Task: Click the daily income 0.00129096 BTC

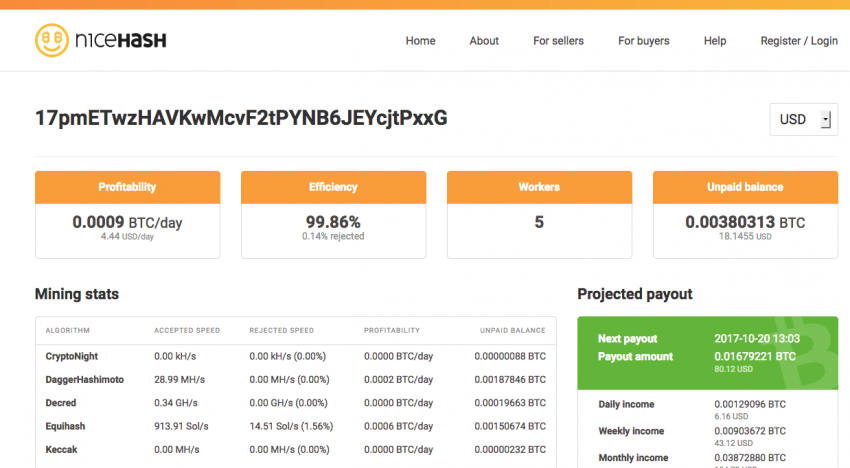Action: click(750, 404)
